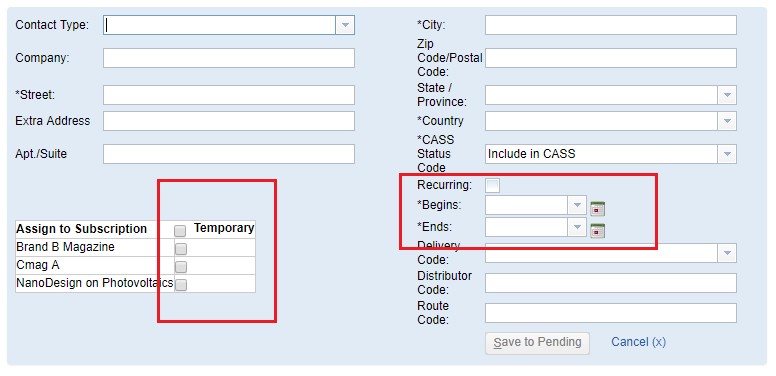
Task: Open the calendar picker for Ends date
Action: (597, 231)
